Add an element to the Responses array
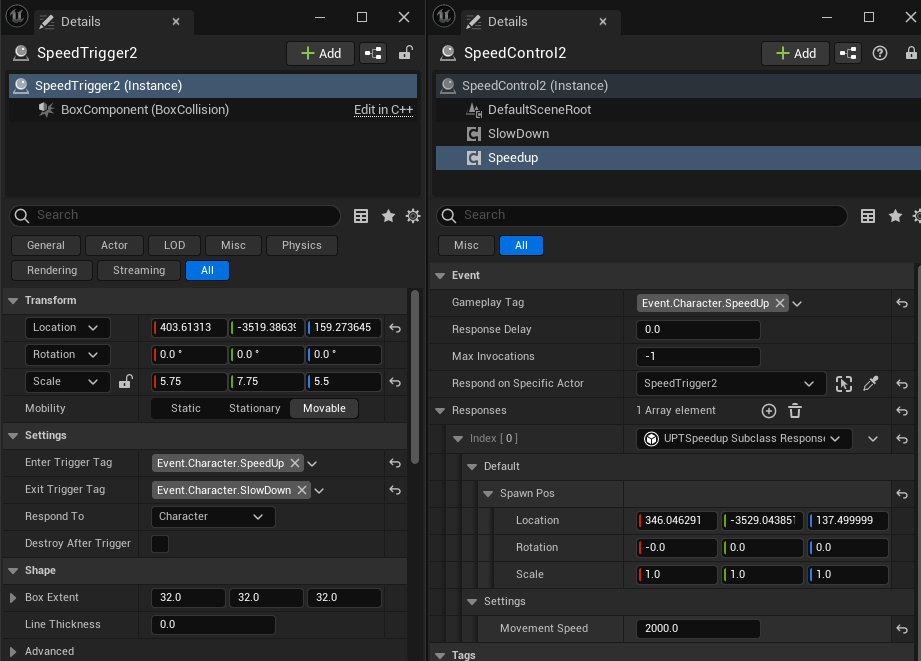Viewport: 921px width, 661px height. [768, 410]
